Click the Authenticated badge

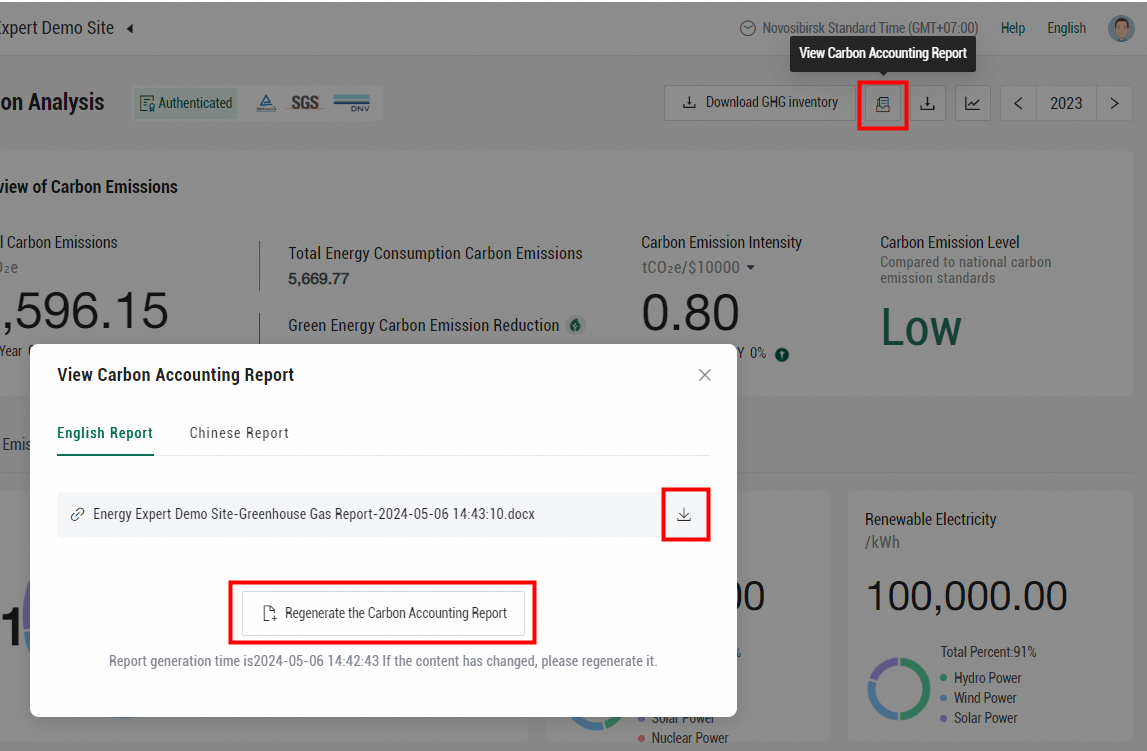click(186, 103)
